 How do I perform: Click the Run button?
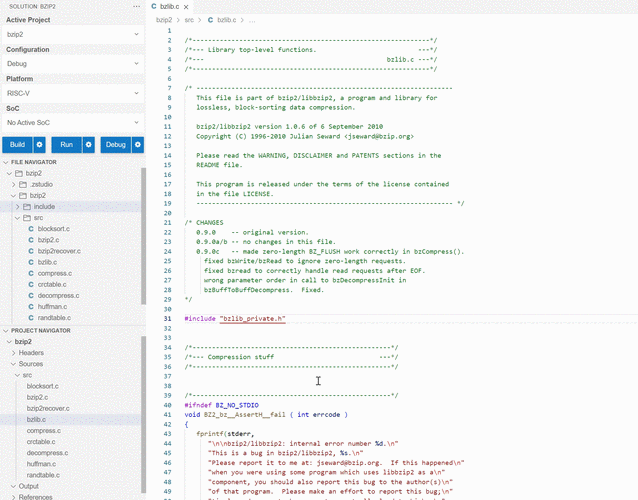coord(65,145)
